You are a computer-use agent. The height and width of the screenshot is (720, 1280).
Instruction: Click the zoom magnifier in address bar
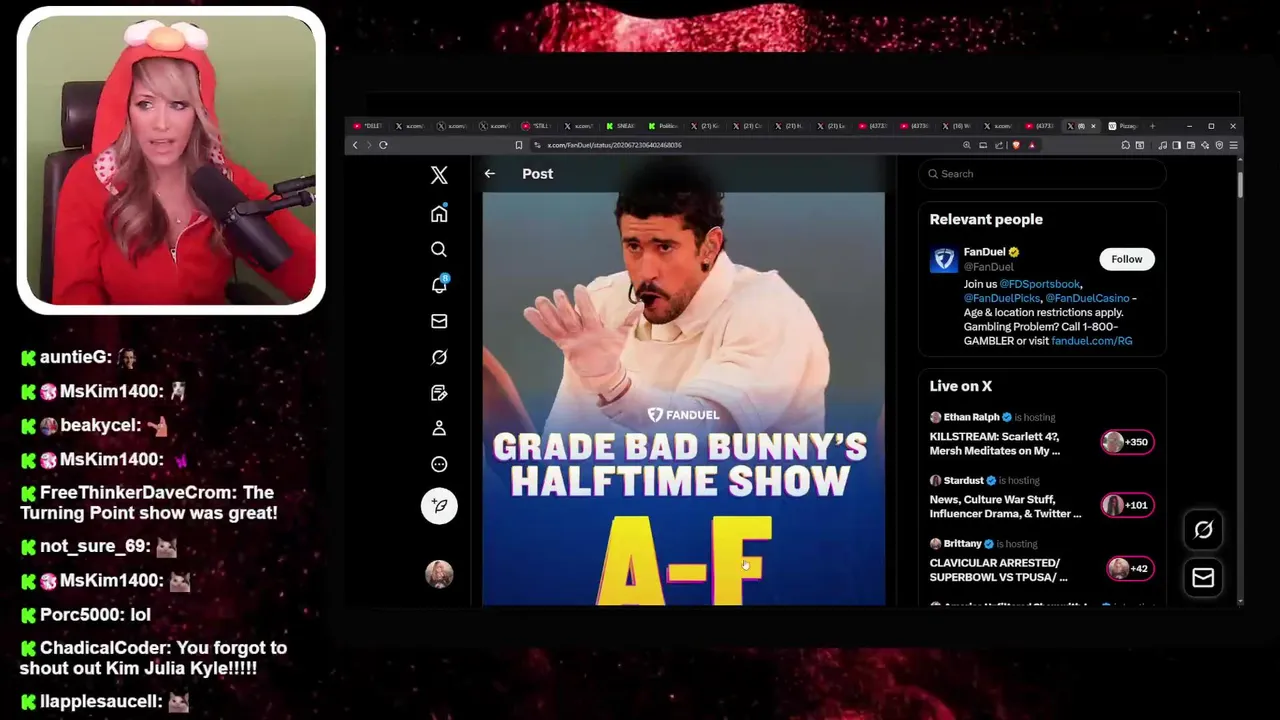(967, 145)
